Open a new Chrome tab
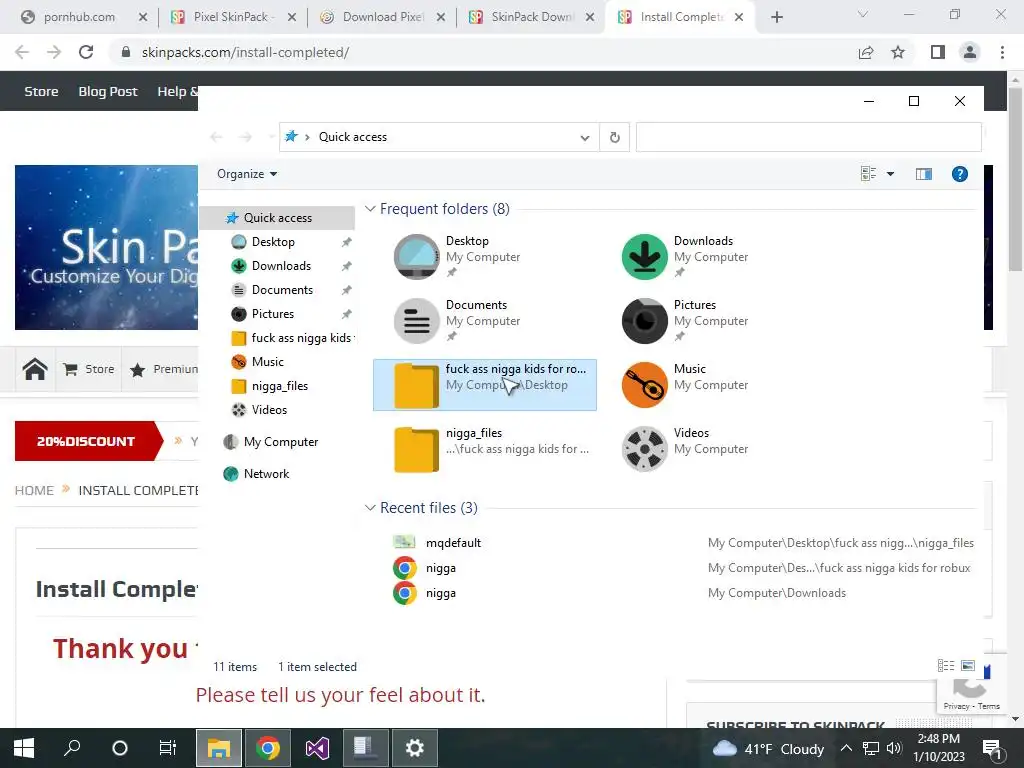The image size is (1024, 768). (776, 18)
